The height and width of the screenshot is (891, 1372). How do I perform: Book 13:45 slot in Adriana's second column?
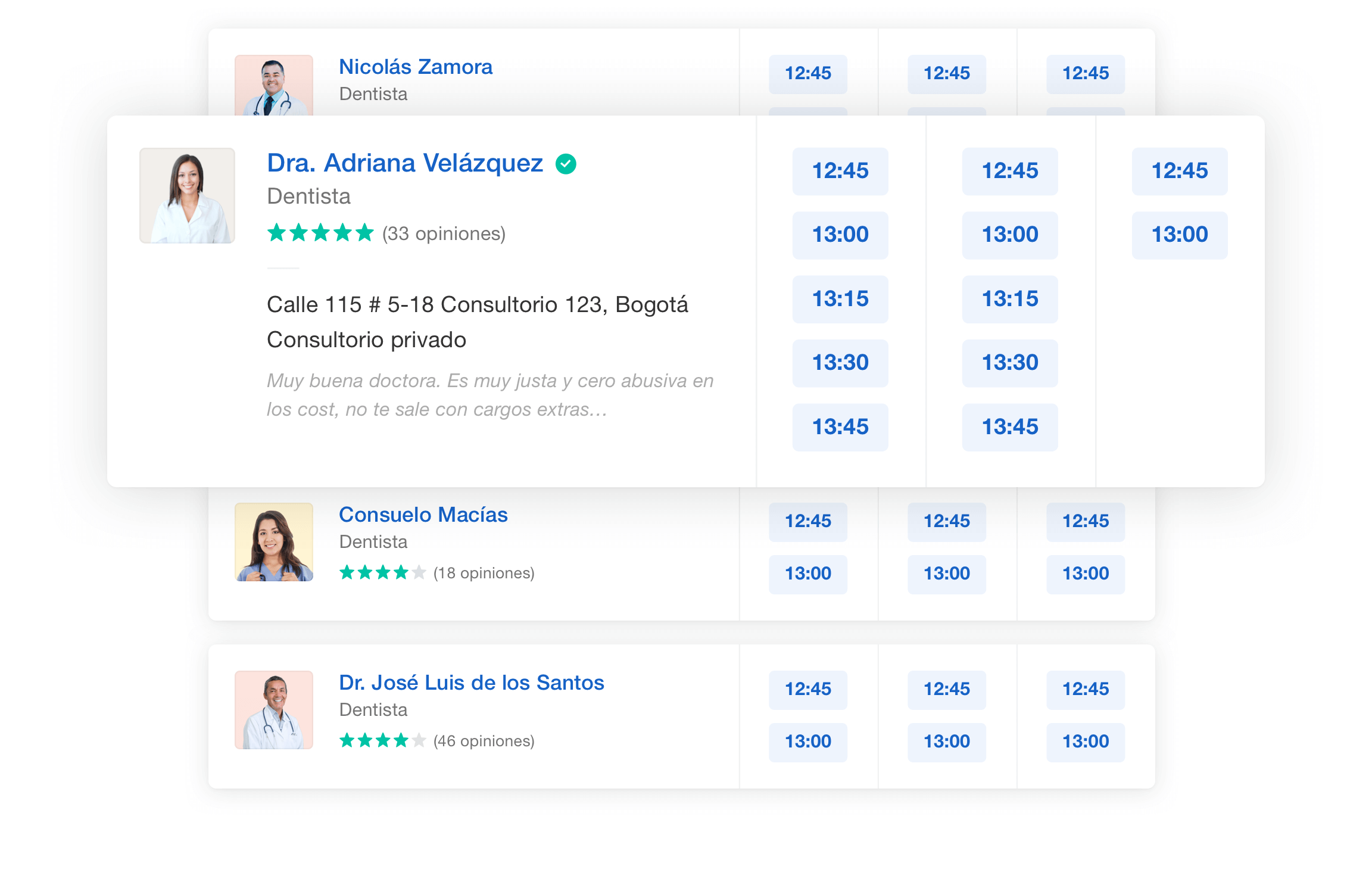tap(1009, 427)
